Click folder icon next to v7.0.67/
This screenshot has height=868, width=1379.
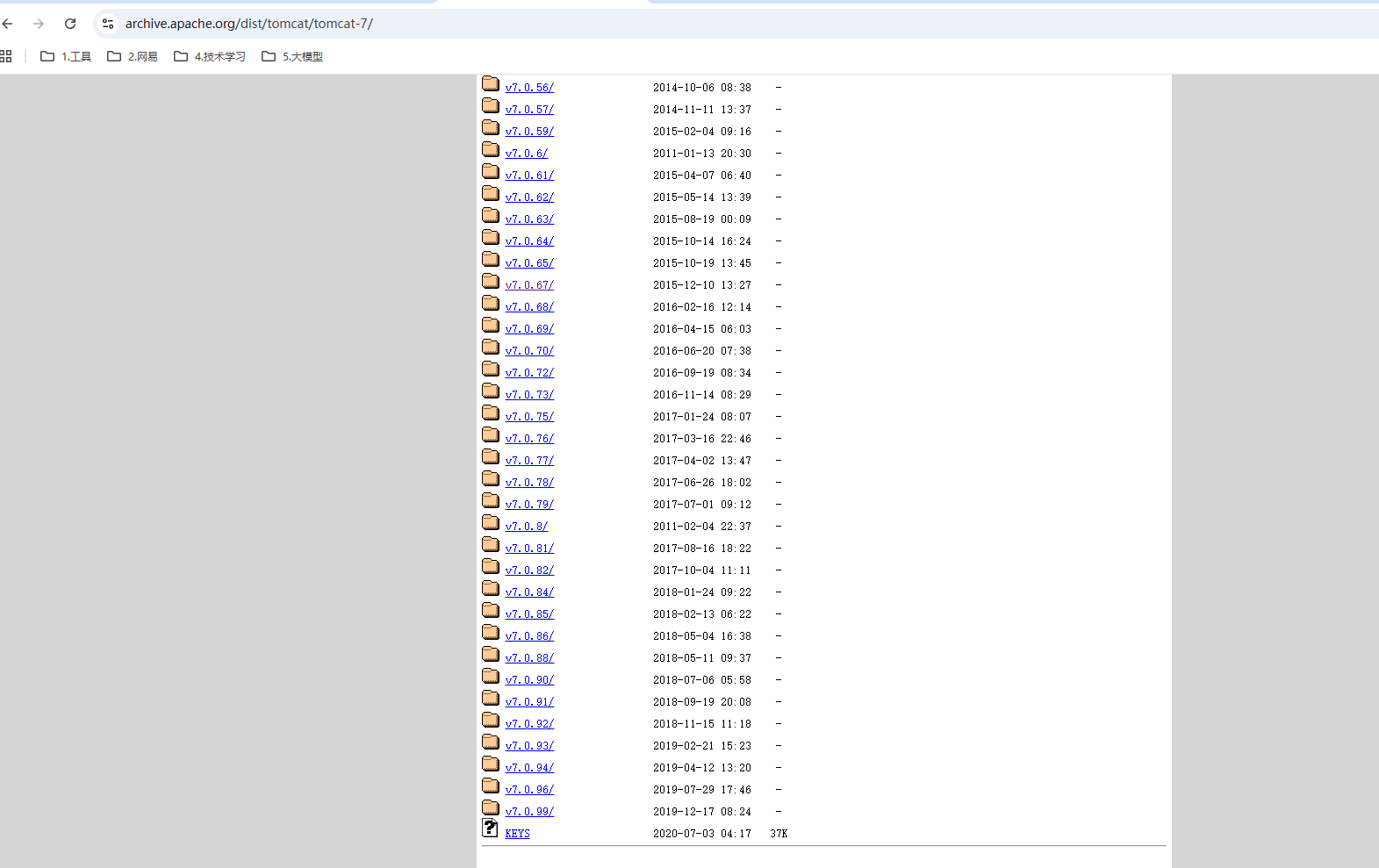tap(491, 282)
